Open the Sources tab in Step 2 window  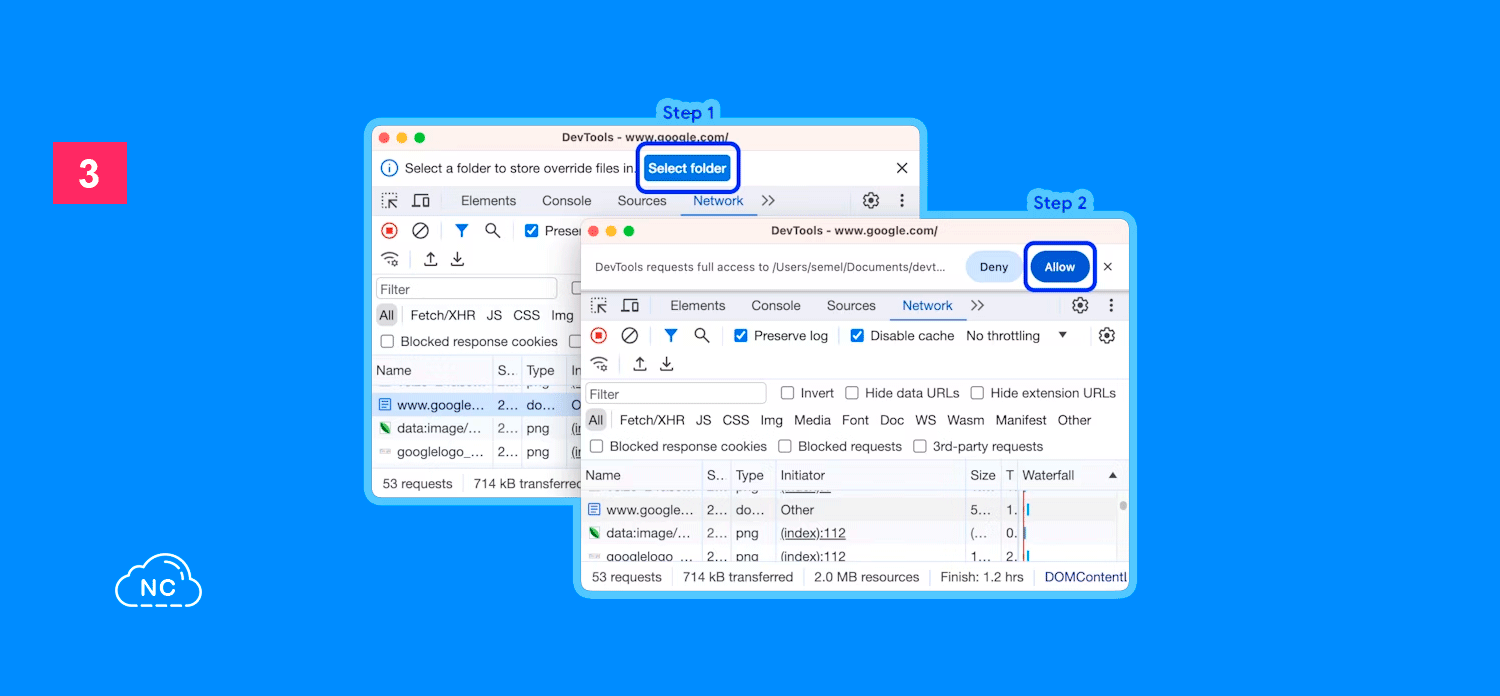851,306
